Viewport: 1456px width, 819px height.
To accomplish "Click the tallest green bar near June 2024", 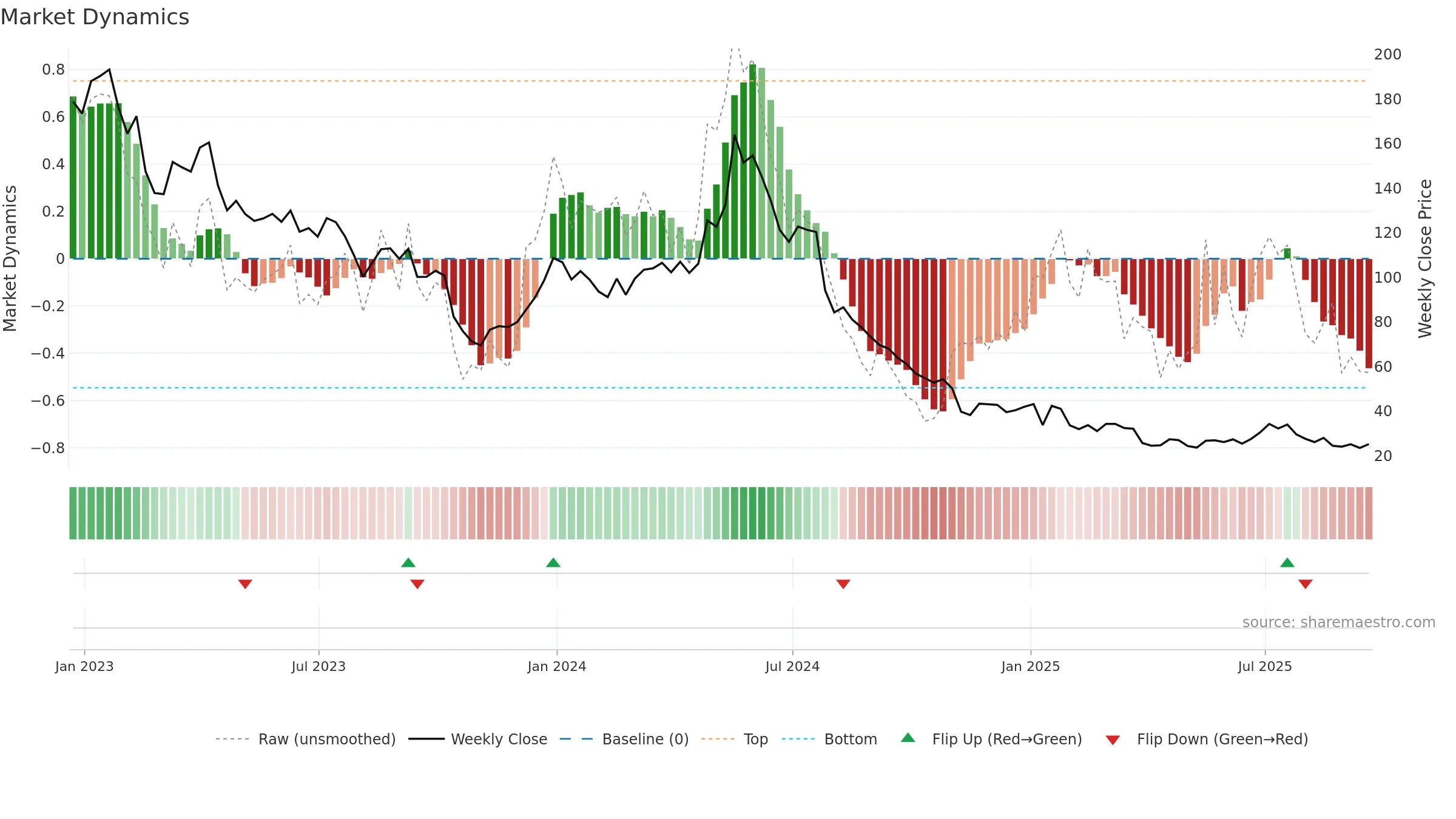I will [x=753, y=161].
